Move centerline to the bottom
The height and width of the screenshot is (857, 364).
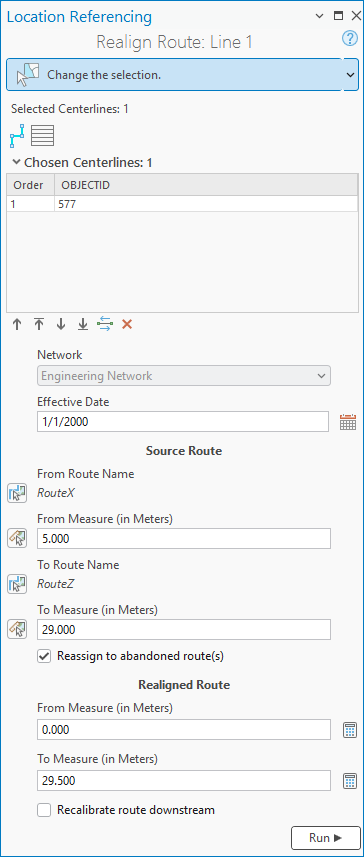(83, 325)
